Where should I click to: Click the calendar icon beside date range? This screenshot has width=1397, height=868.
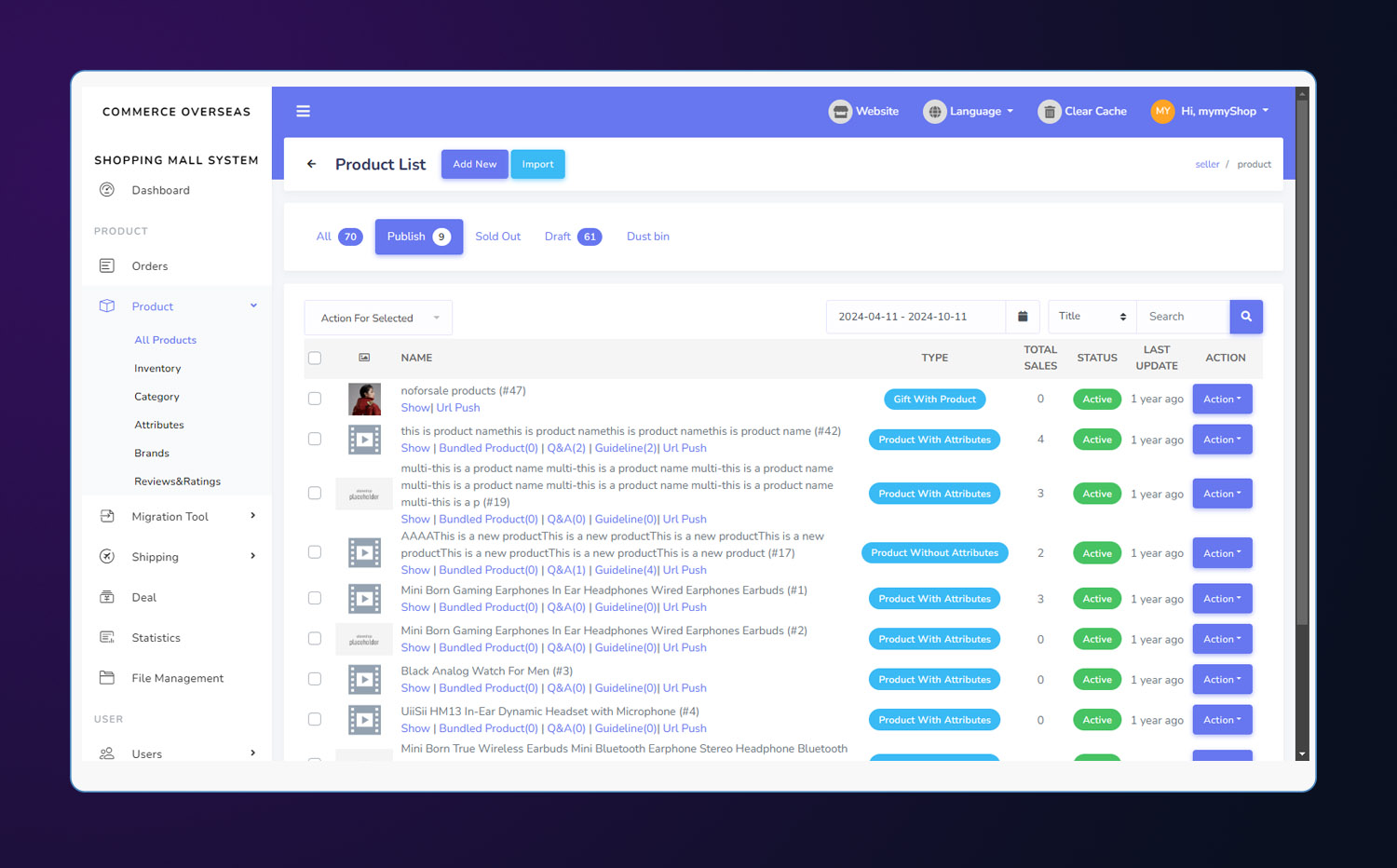(1022, 317)
